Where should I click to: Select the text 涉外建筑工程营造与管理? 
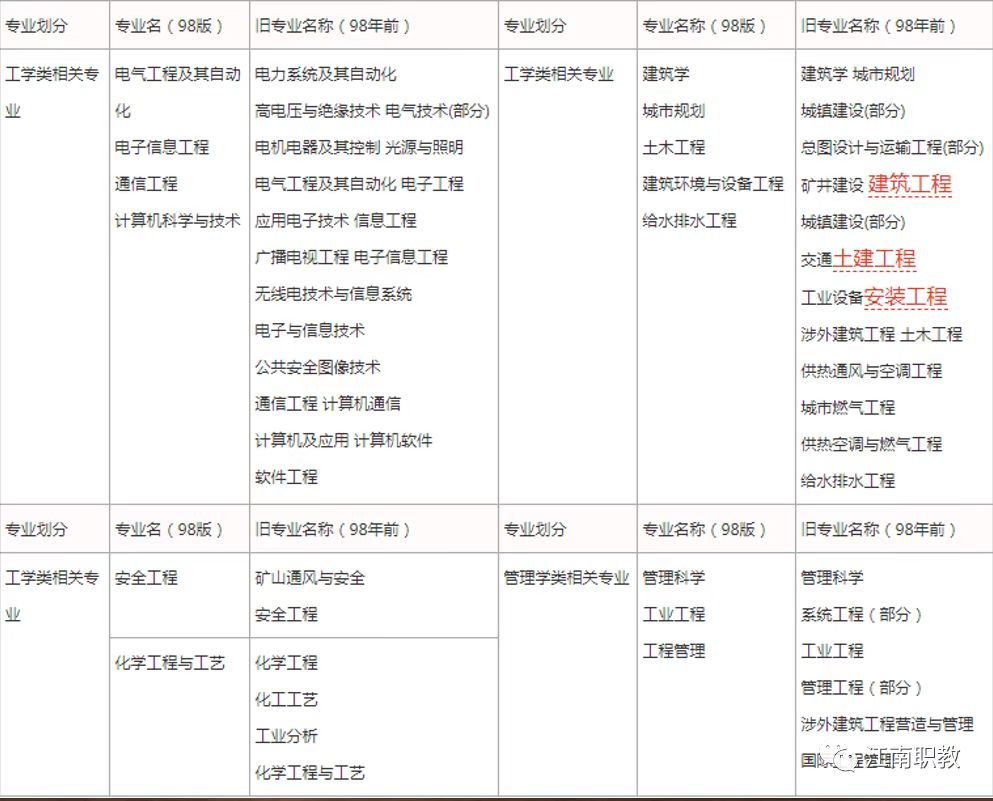[887, 724]
